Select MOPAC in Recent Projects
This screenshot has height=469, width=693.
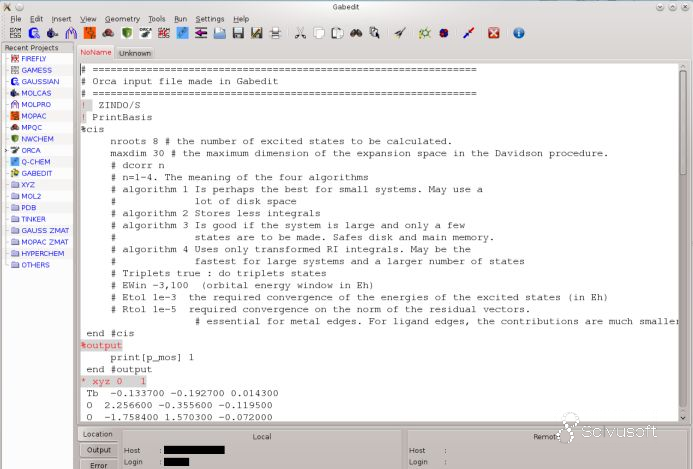[x=34, y=116]
